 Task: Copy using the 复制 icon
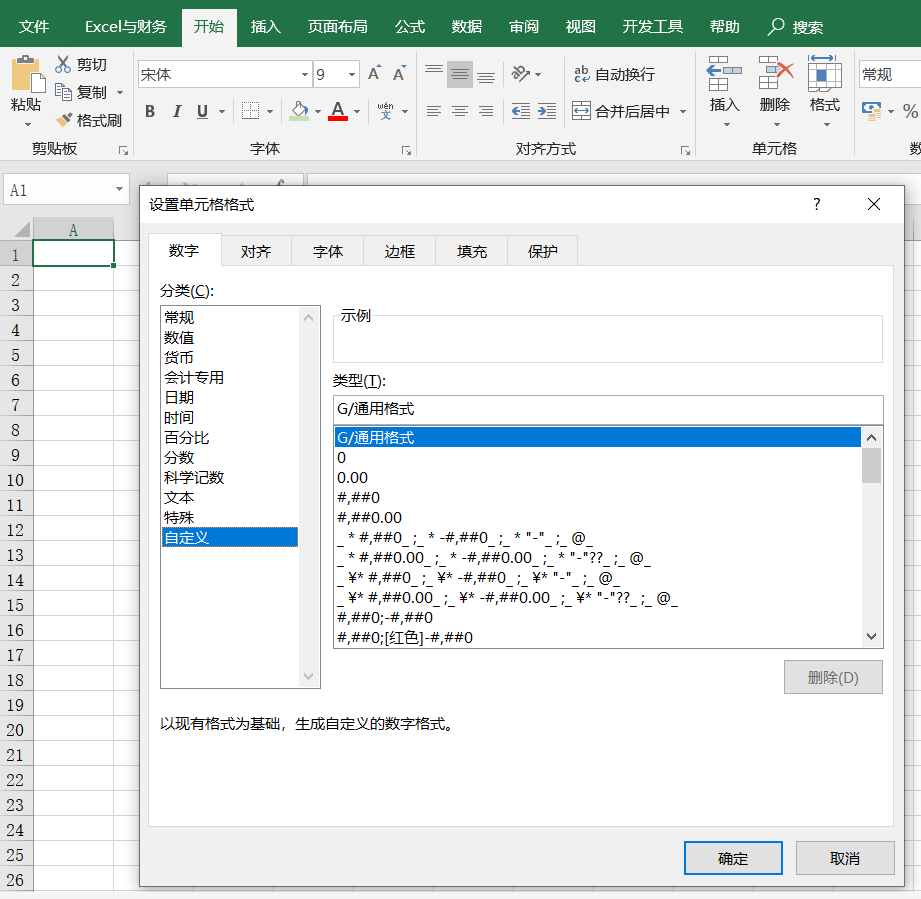(63, 92)
